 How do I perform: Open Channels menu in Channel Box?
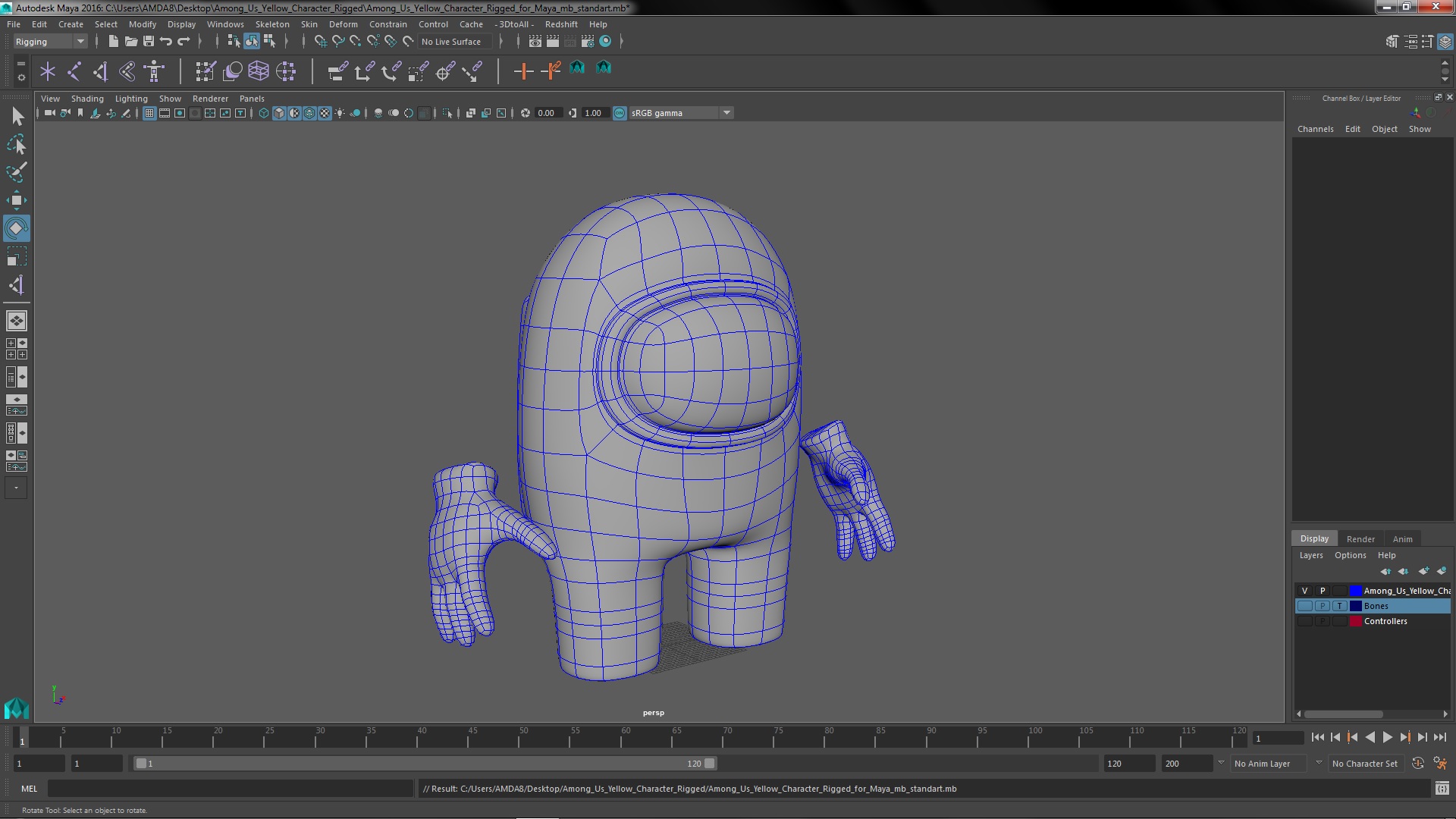1315,129
